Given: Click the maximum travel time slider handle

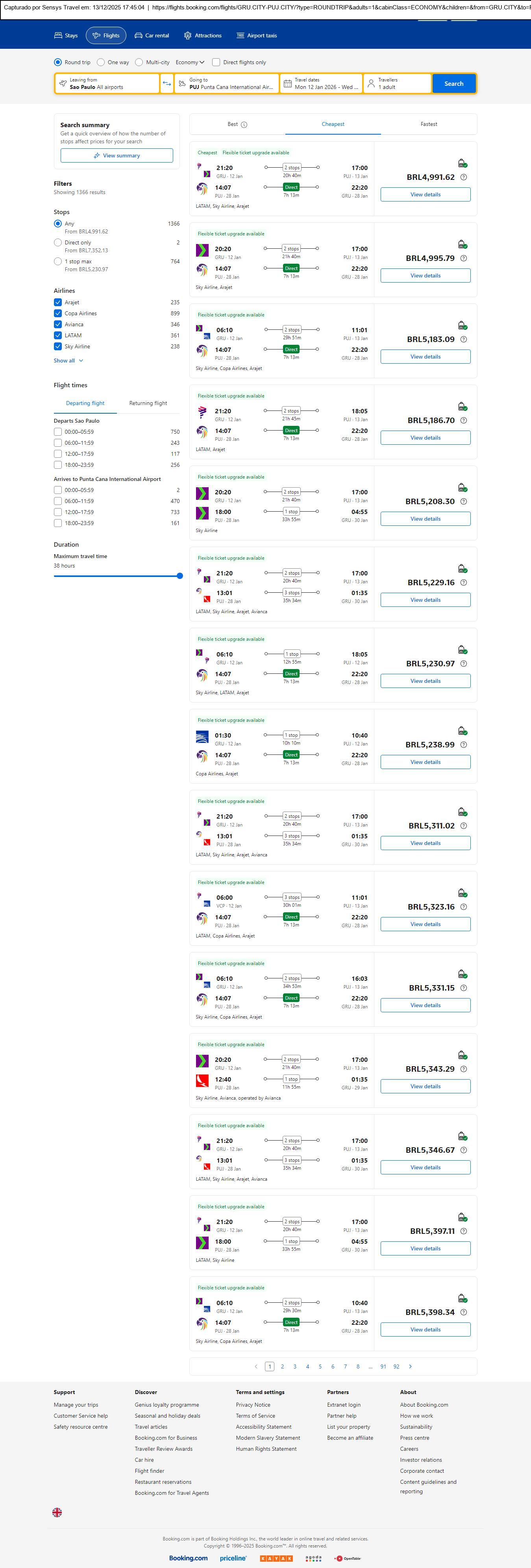Looking at the screenshot, I should coord(179,576).
